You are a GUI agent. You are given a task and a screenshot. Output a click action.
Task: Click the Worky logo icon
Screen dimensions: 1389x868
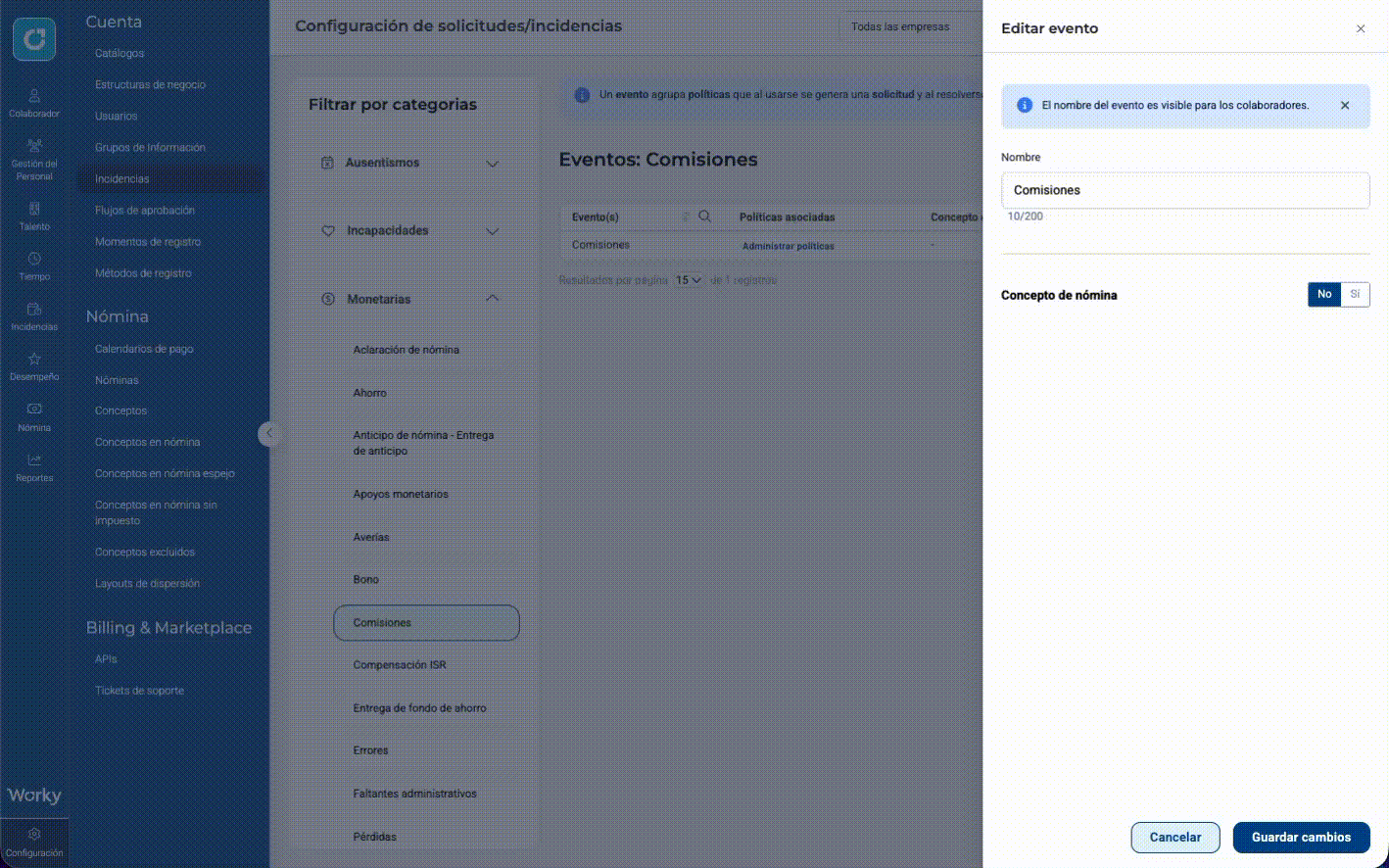34,39
